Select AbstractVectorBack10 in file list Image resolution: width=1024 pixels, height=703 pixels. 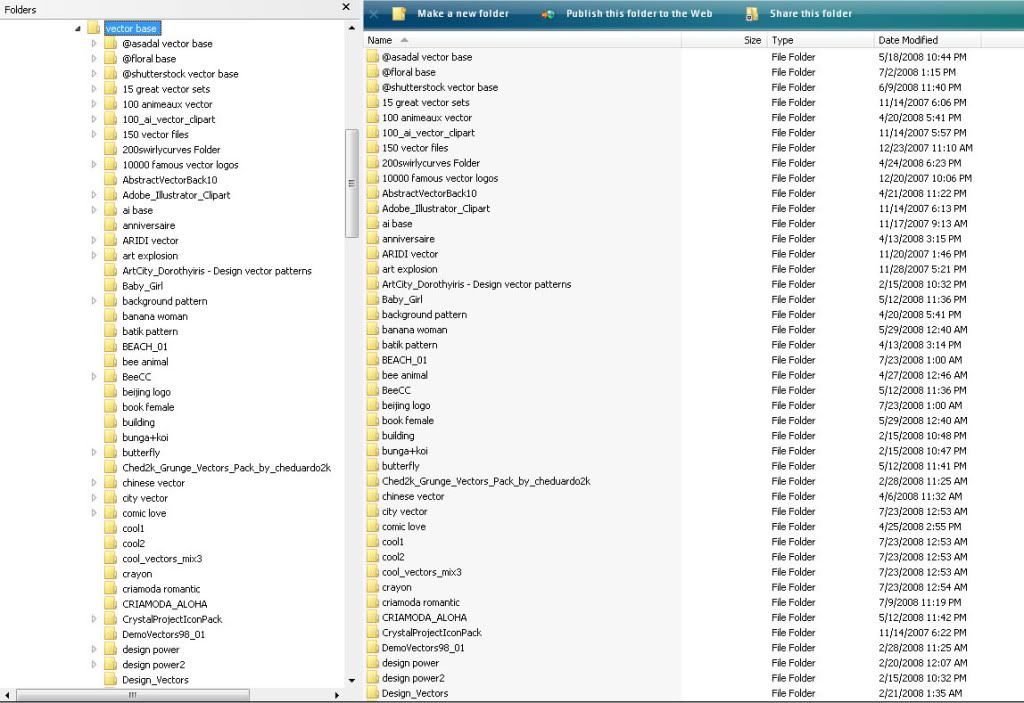tap(429, 193)
